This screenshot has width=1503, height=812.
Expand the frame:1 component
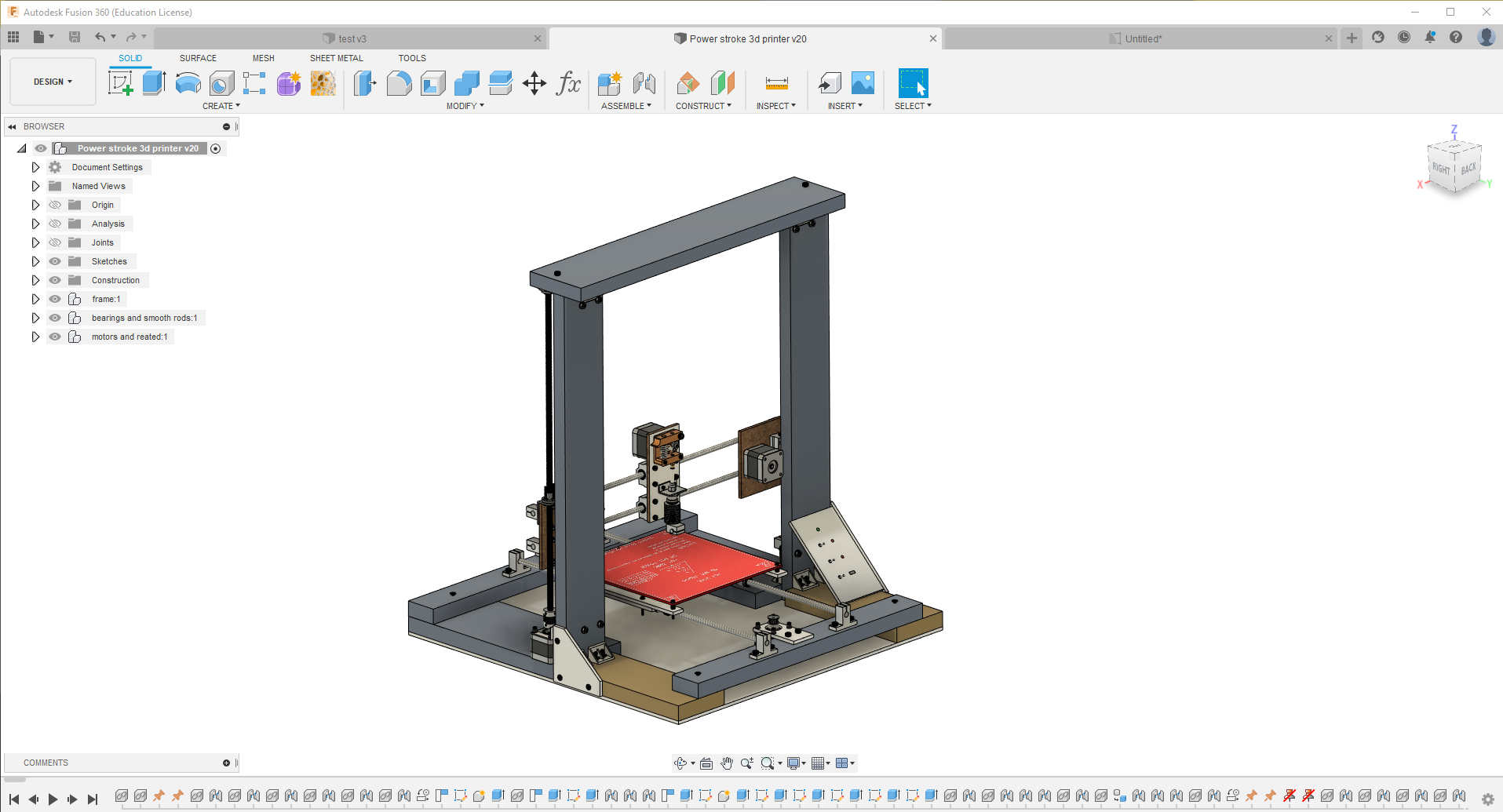(35, 299)
